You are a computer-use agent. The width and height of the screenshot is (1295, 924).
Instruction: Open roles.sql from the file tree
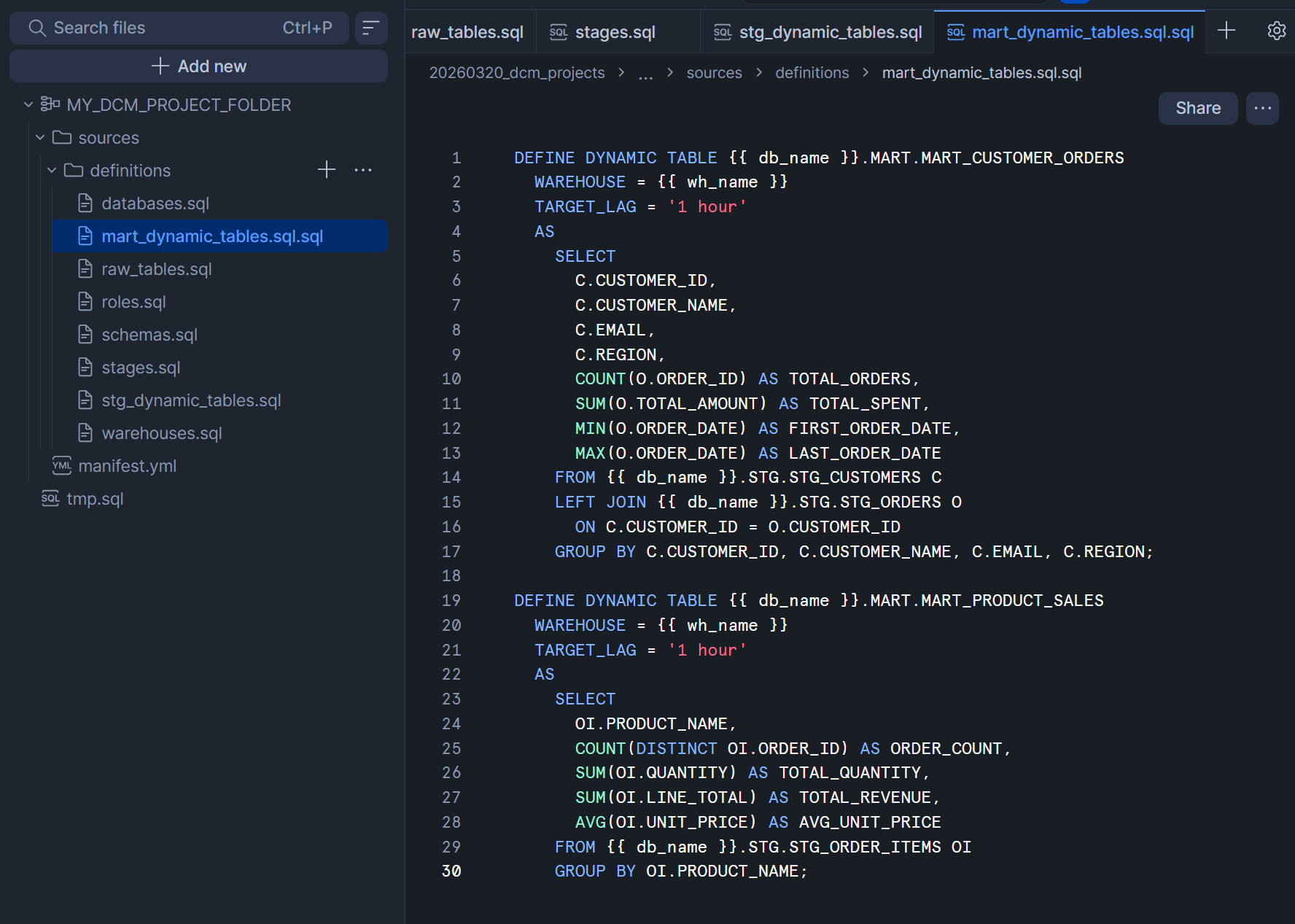[x=133, y=302]
